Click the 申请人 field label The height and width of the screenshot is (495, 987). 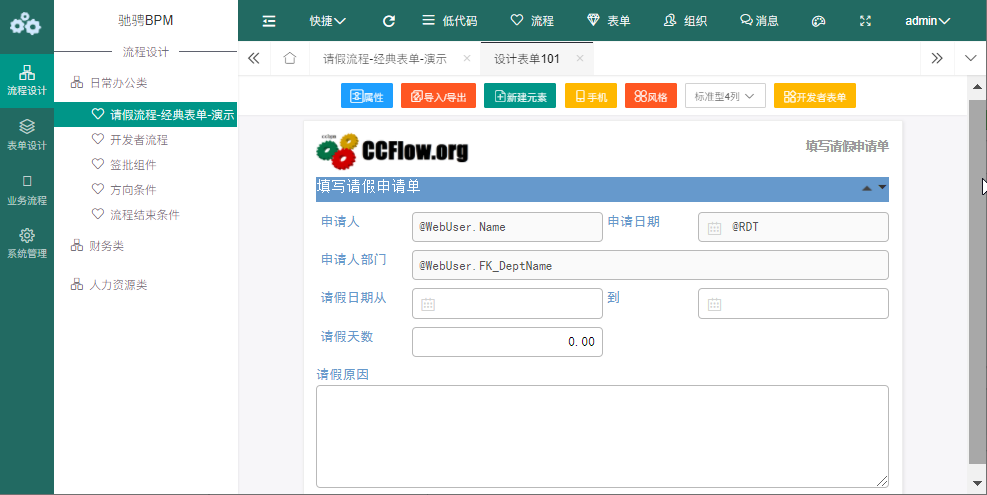pos(340,221)
